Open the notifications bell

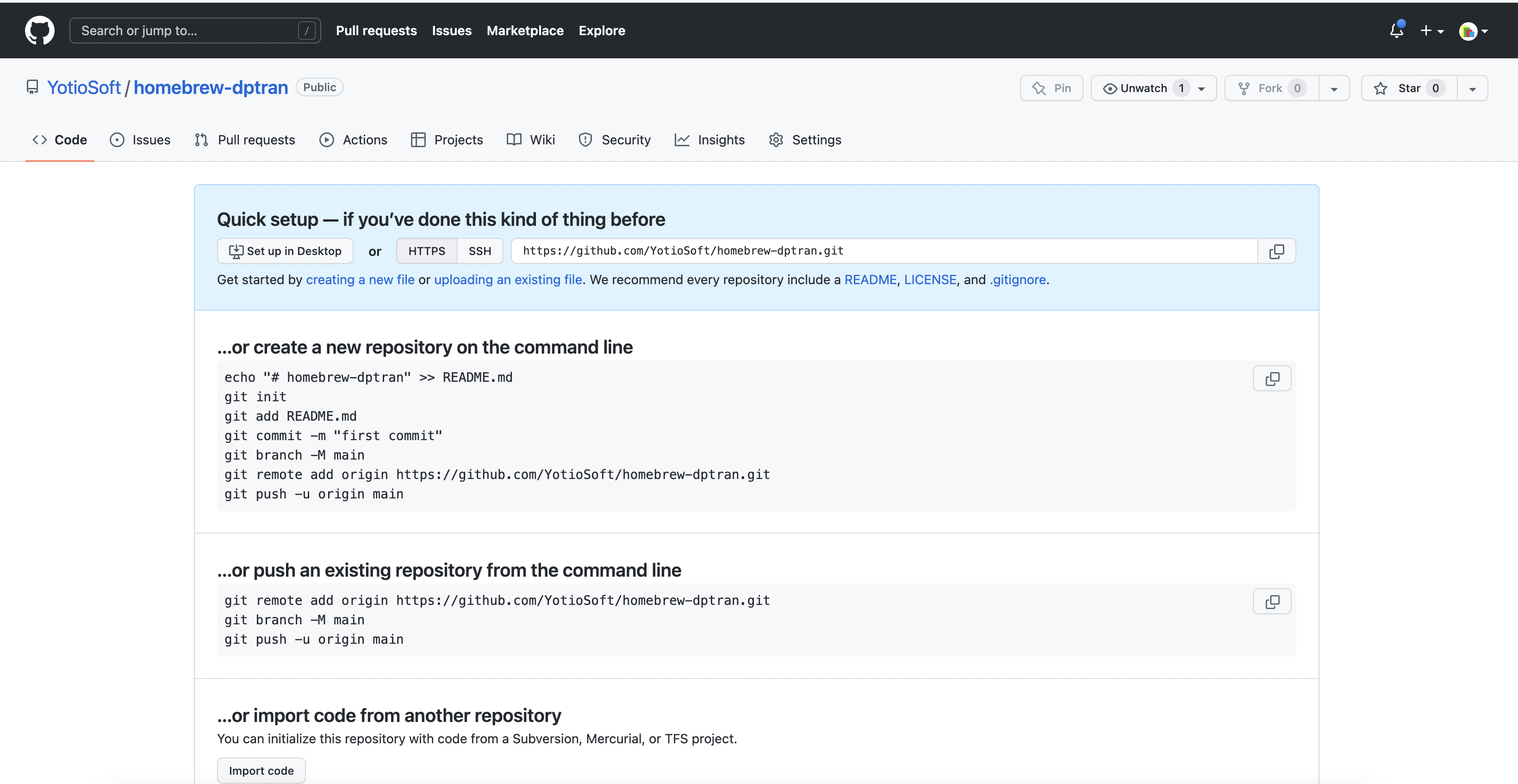1397,30
